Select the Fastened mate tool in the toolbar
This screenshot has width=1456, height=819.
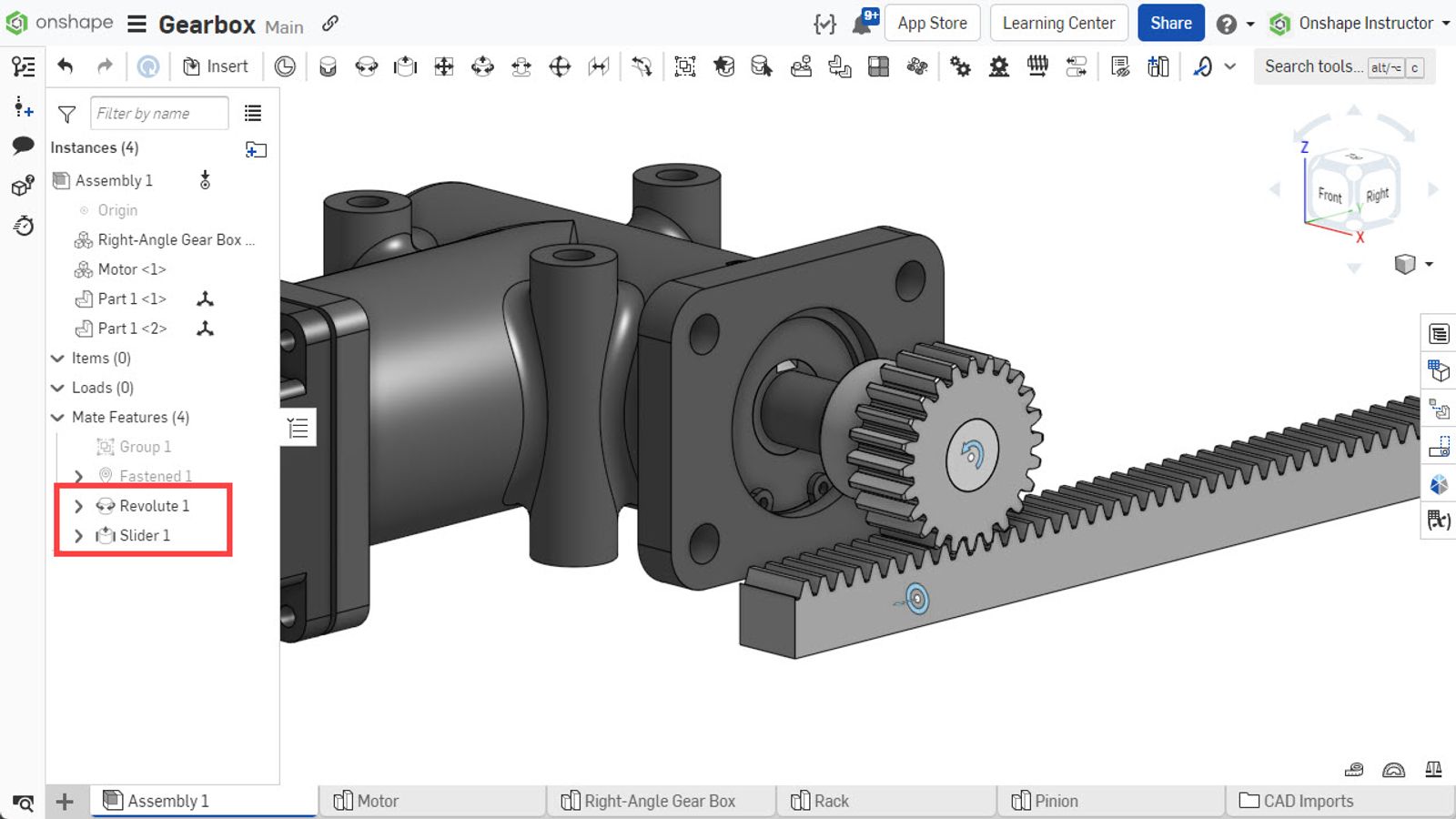[328, 66]
